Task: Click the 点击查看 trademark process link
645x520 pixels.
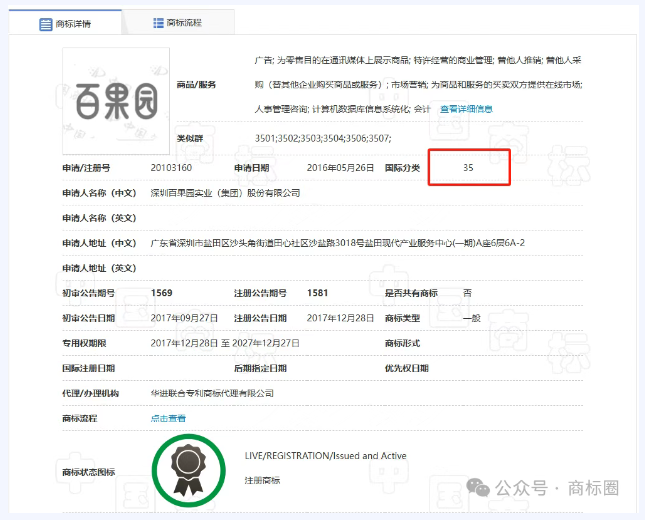Action: 167,418
